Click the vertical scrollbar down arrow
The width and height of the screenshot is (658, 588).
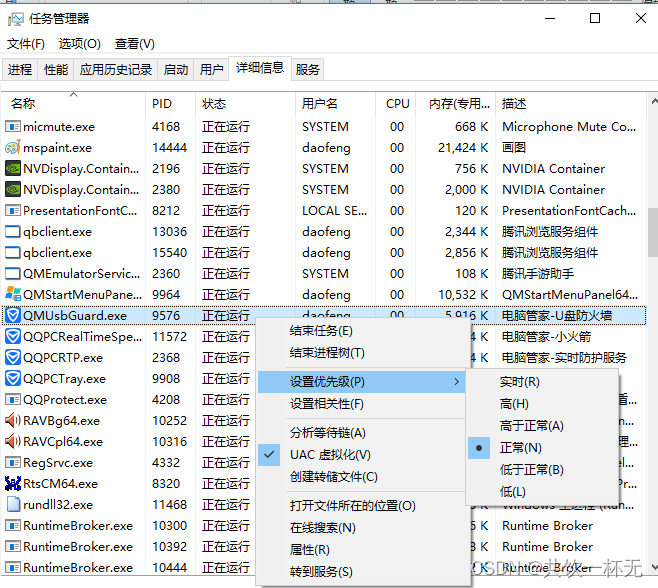click(654, 567)
